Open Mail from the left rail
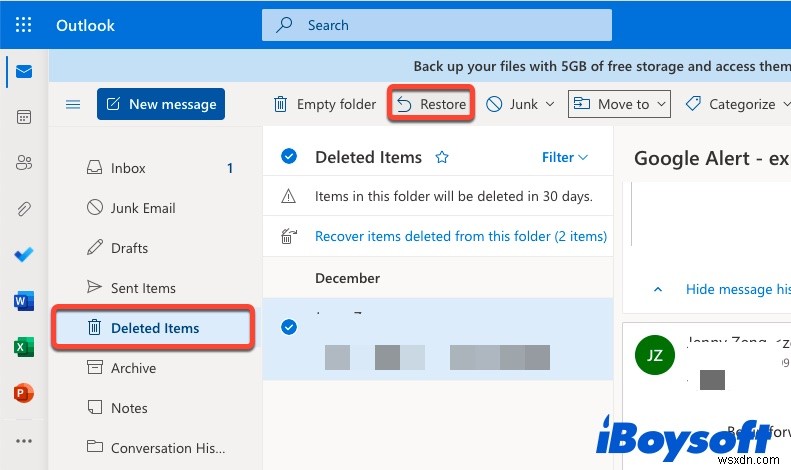This screenshot has width=791, height=470. pyautogui.click(x=24, y=72)
